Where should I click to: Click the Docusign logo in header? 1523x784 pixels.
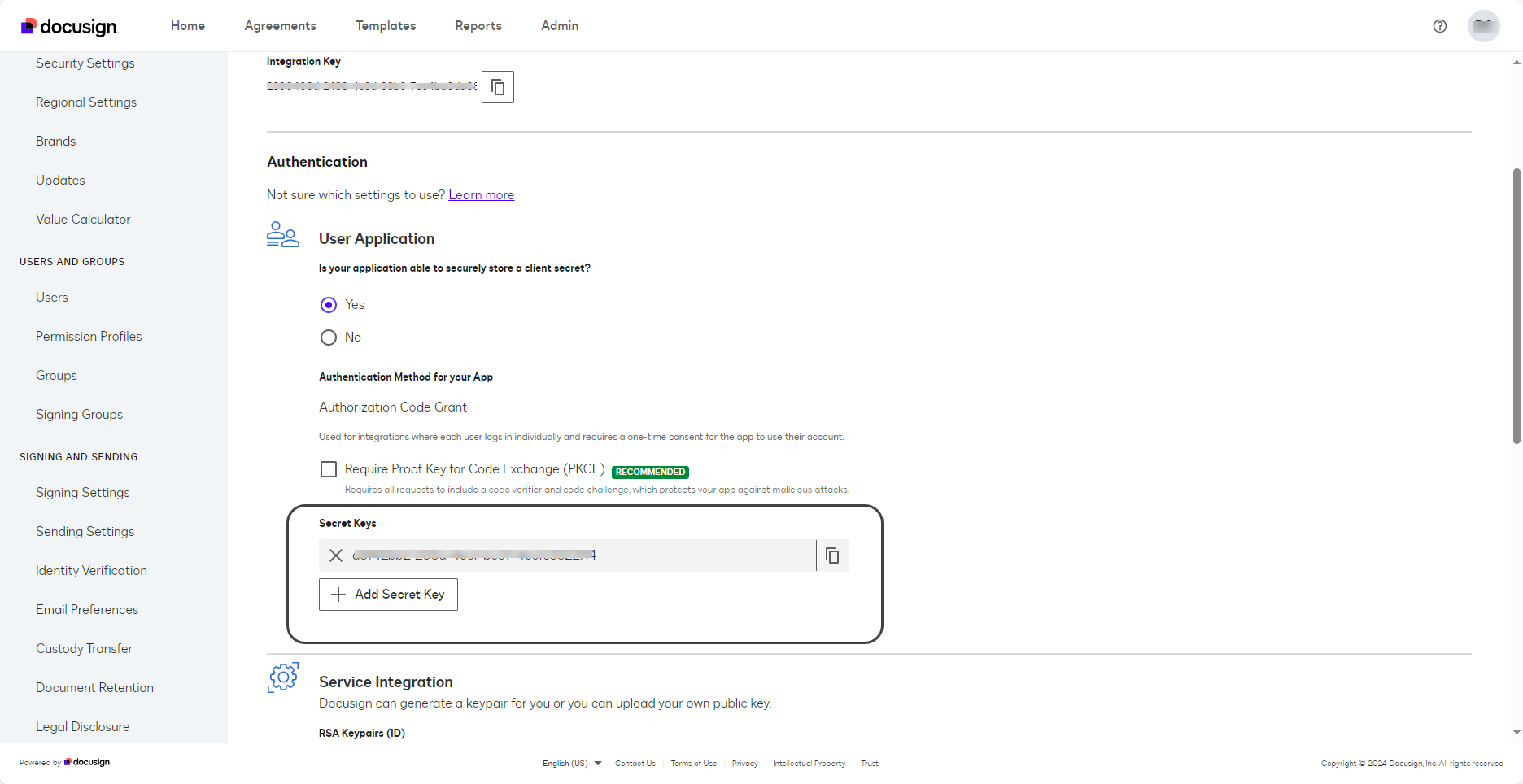[x=69, y=27]
